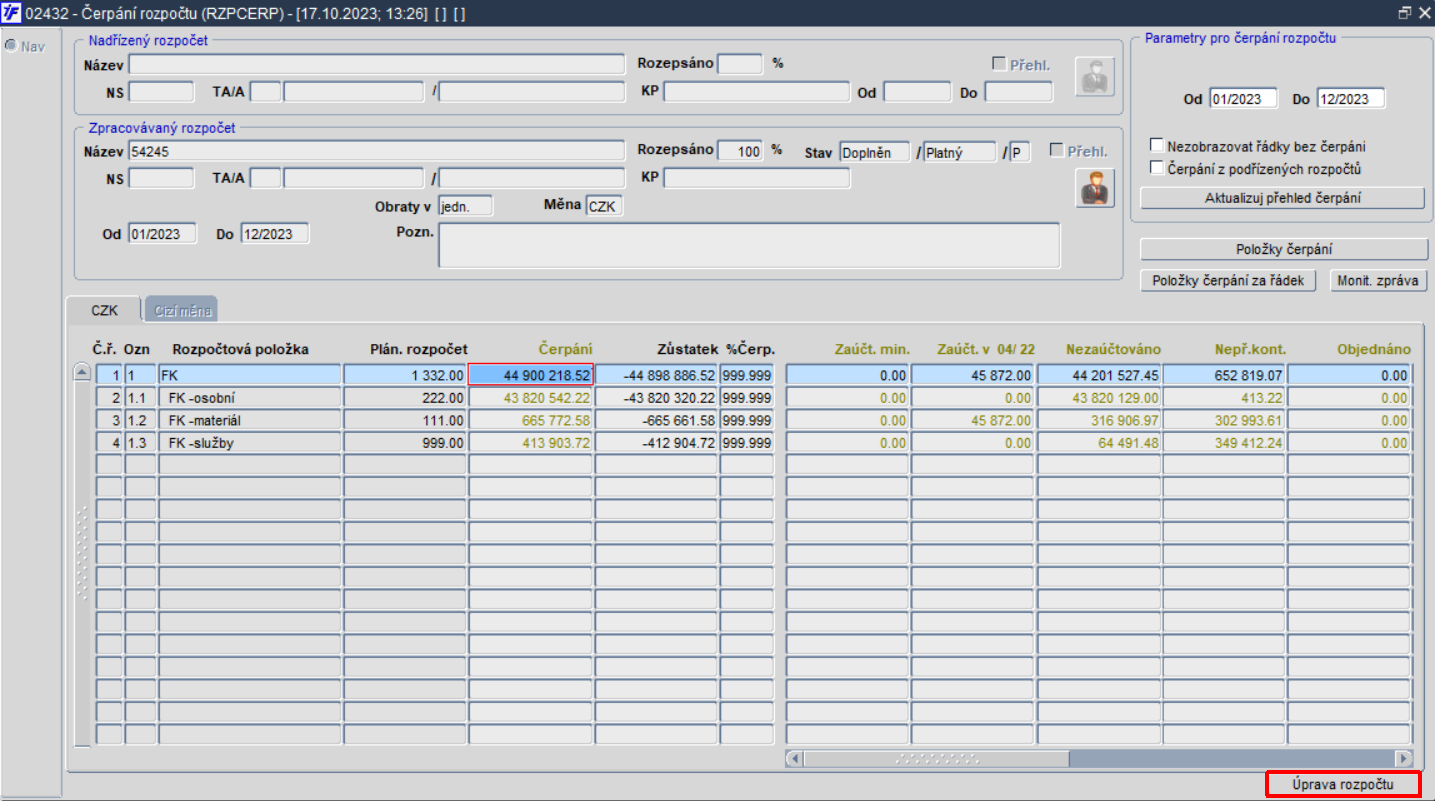The image size is (1435, 801).
Task: Switch to the CZK tab
Action: (105, 310)
